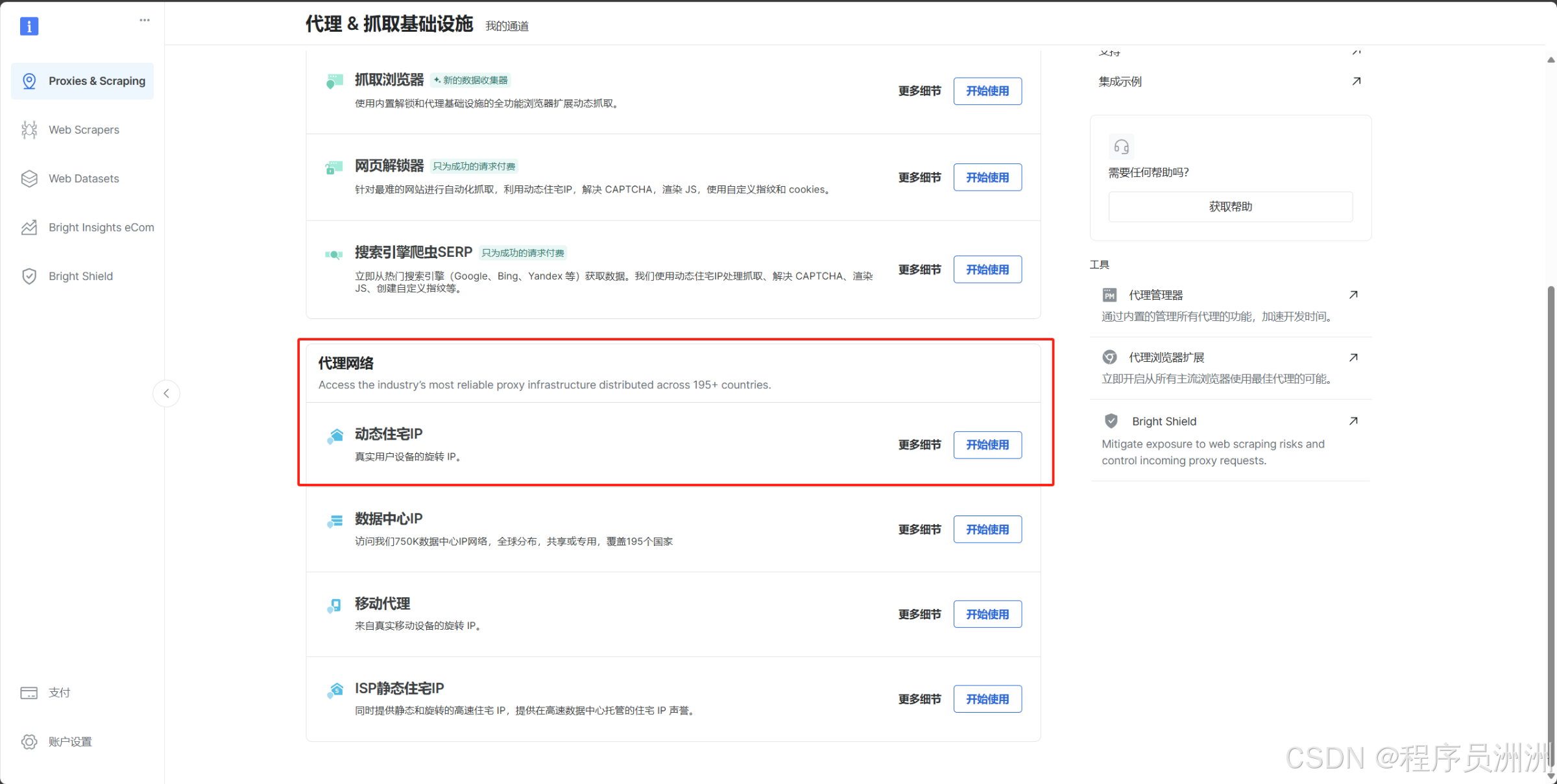The image size is (1557, 784).
Task: Click the scrollbar up arrow
Action: click(1551, 60)
